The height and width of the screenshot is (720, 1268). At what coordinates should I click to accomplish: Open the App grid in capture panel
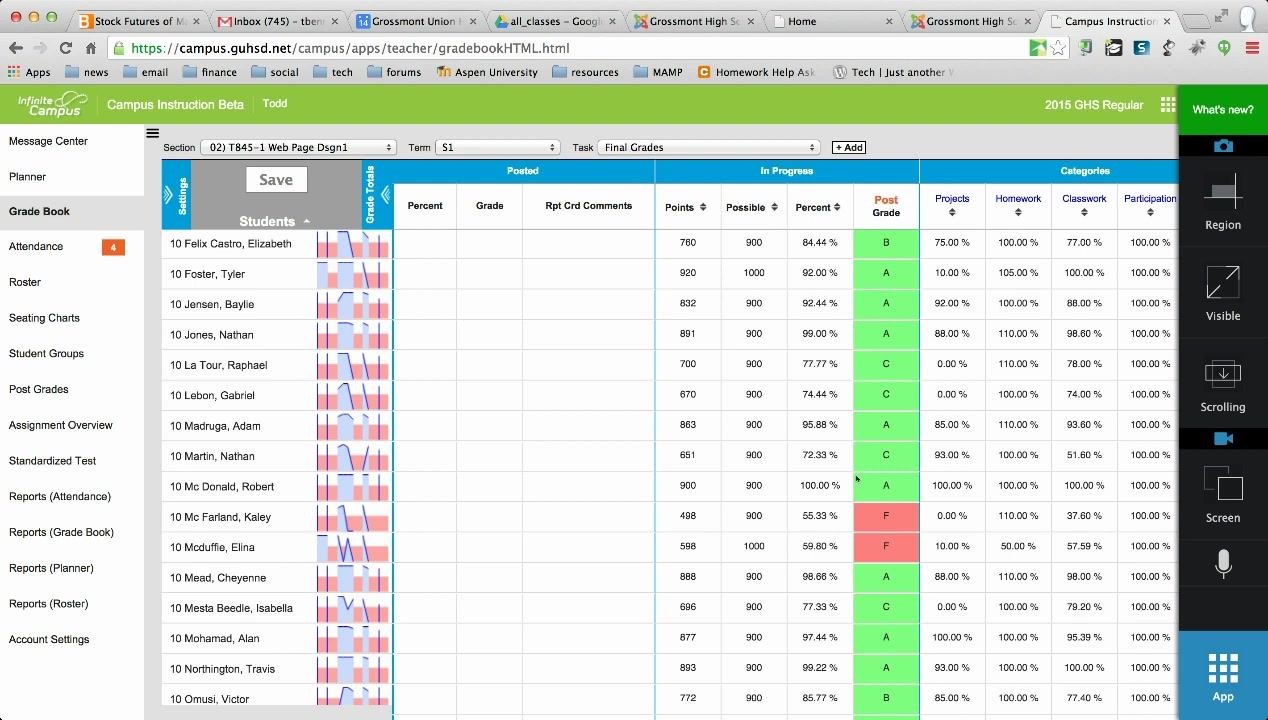[x=1223, y=676]
